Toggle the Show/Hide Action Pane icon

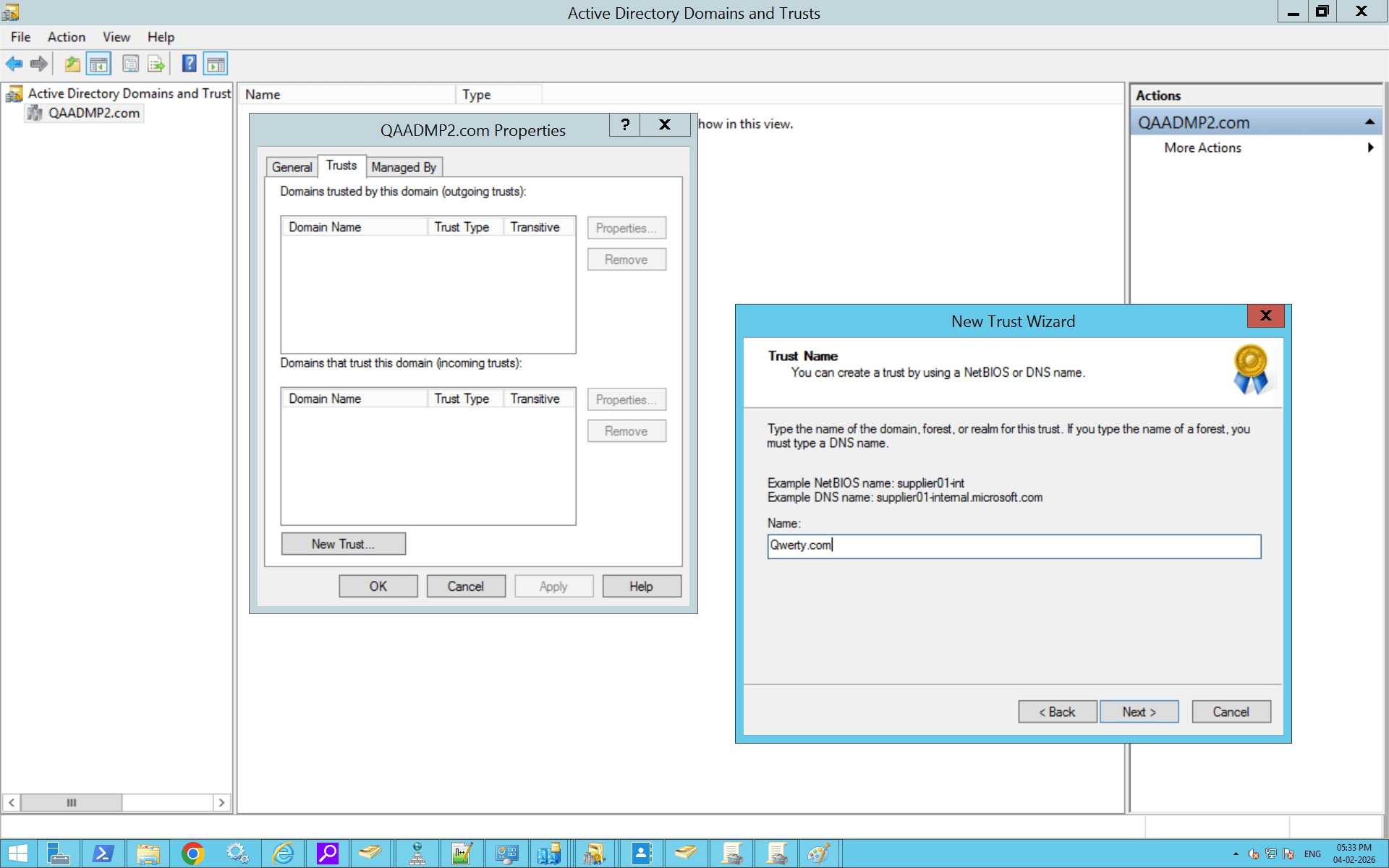pos(216,64)
